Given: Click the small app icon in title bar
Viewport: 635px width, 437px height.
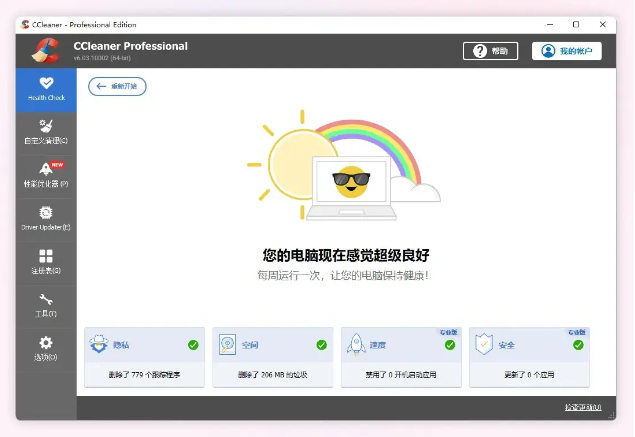Looking at the screenshot, I should pos(25,25).
